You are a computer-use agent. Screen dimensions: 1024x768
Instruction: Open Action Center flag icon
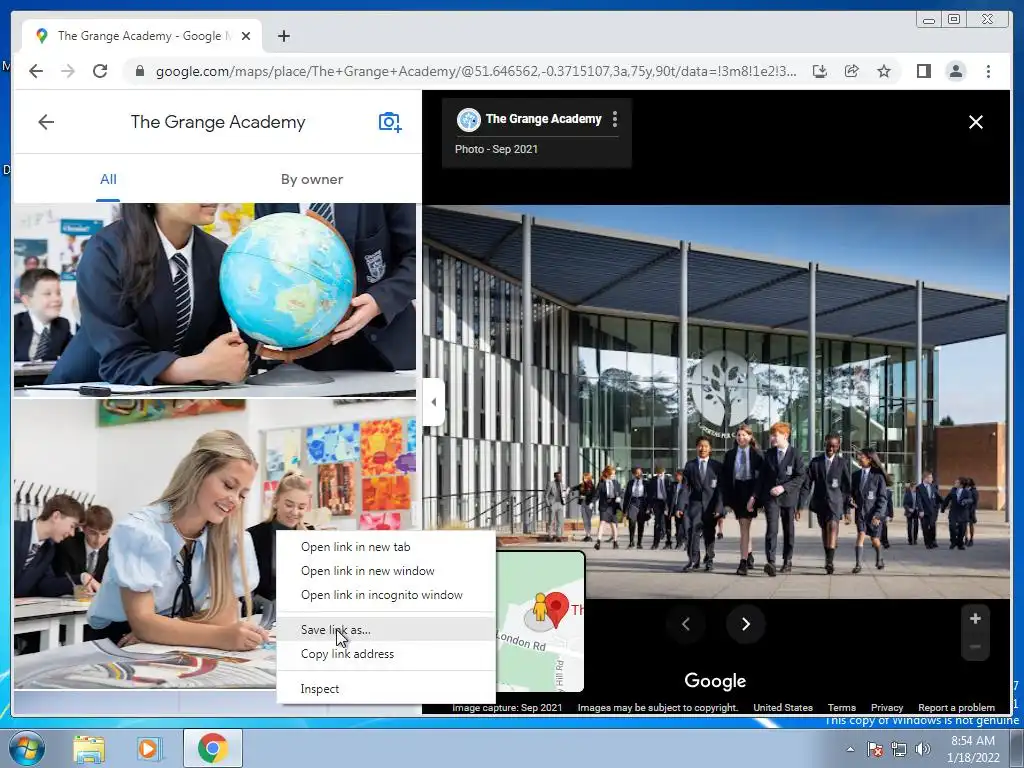[875, 748]
